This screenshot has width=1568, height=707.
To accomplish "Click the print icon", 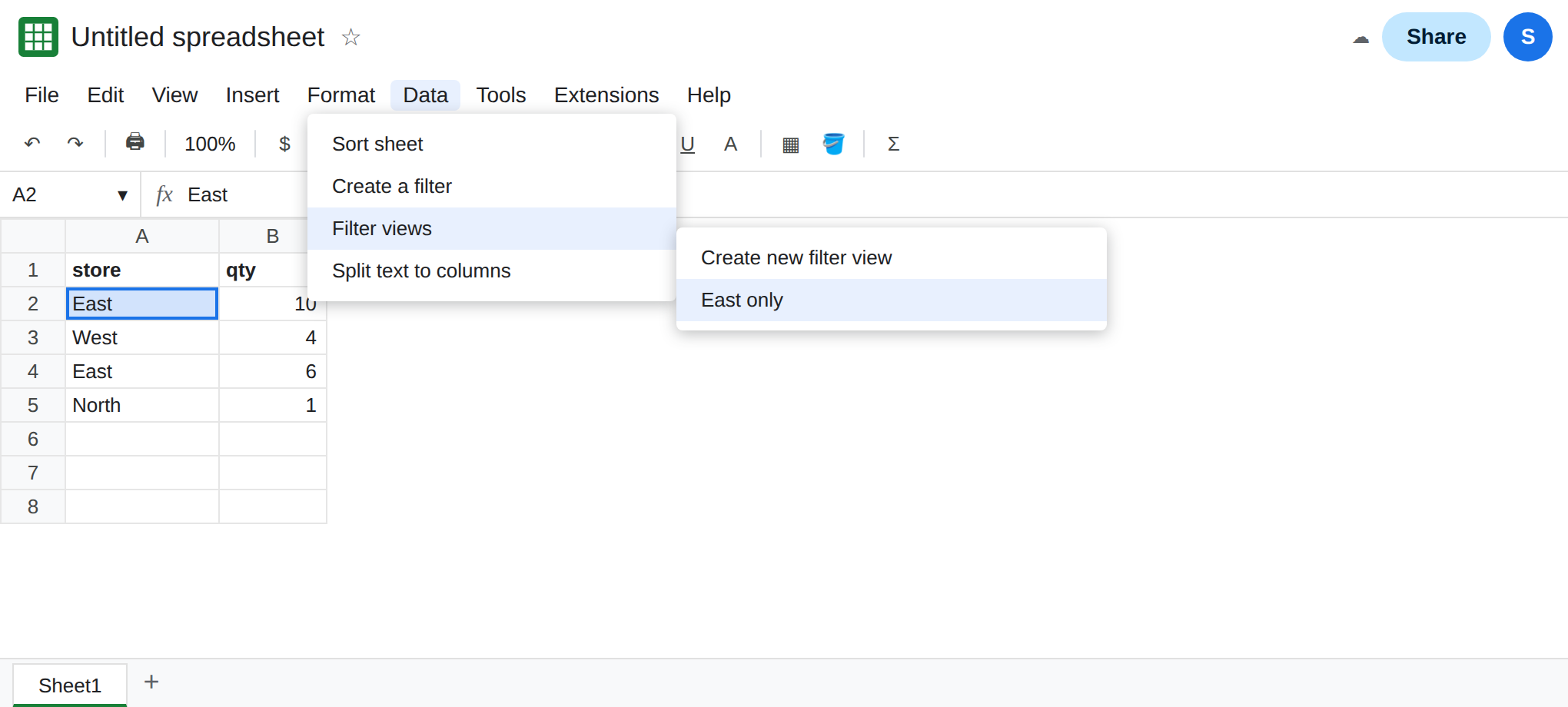I will pos(135,142).
